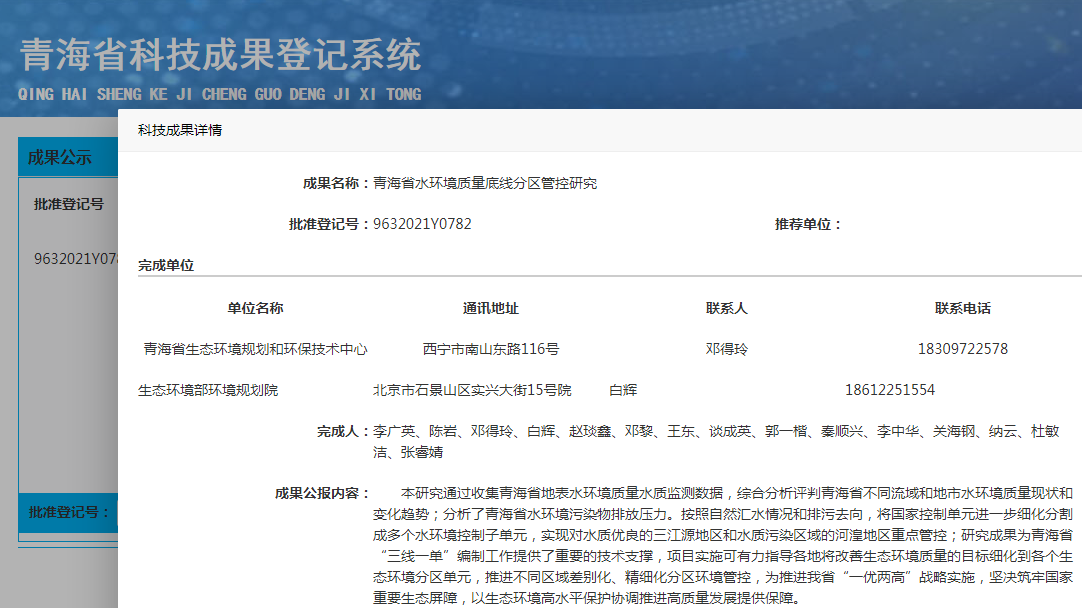Click the 推荐单位 field label
The height and width of the screenshot is (608, 1082).
tap(808, 224)
